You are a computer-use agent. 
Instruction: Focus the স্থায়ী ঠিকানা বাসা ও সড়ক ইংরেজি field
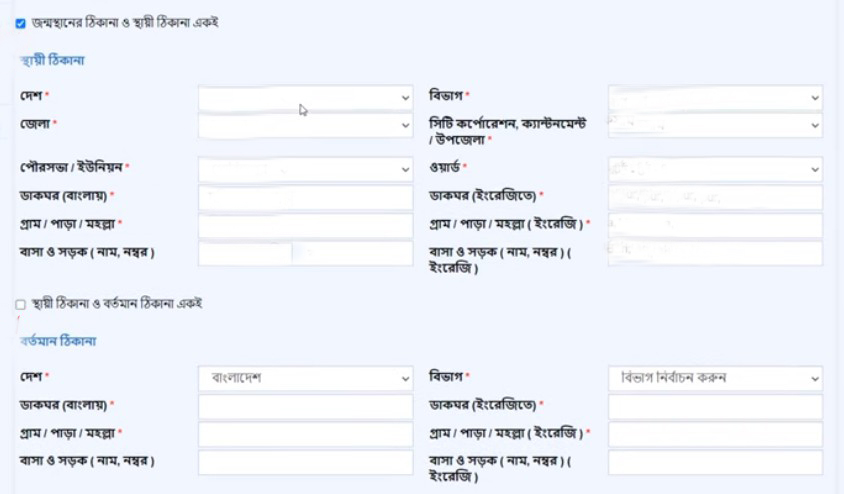715,253
